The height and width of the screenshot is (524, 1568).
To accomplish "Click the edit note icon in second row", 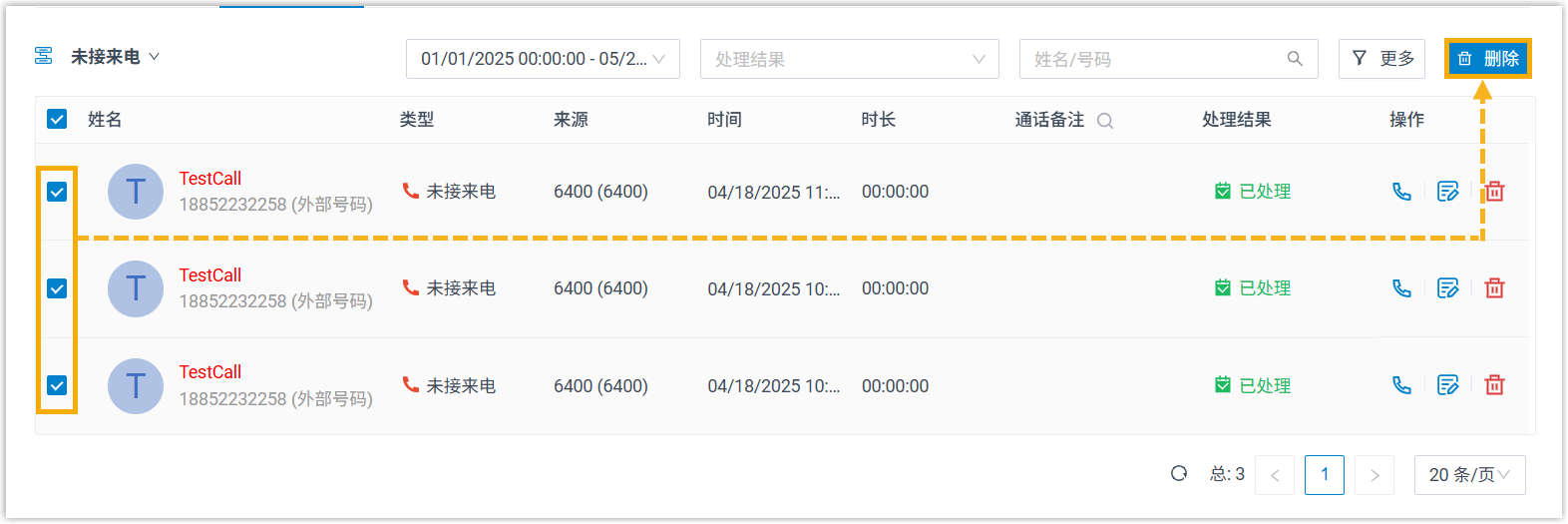I will [1447, 288].
